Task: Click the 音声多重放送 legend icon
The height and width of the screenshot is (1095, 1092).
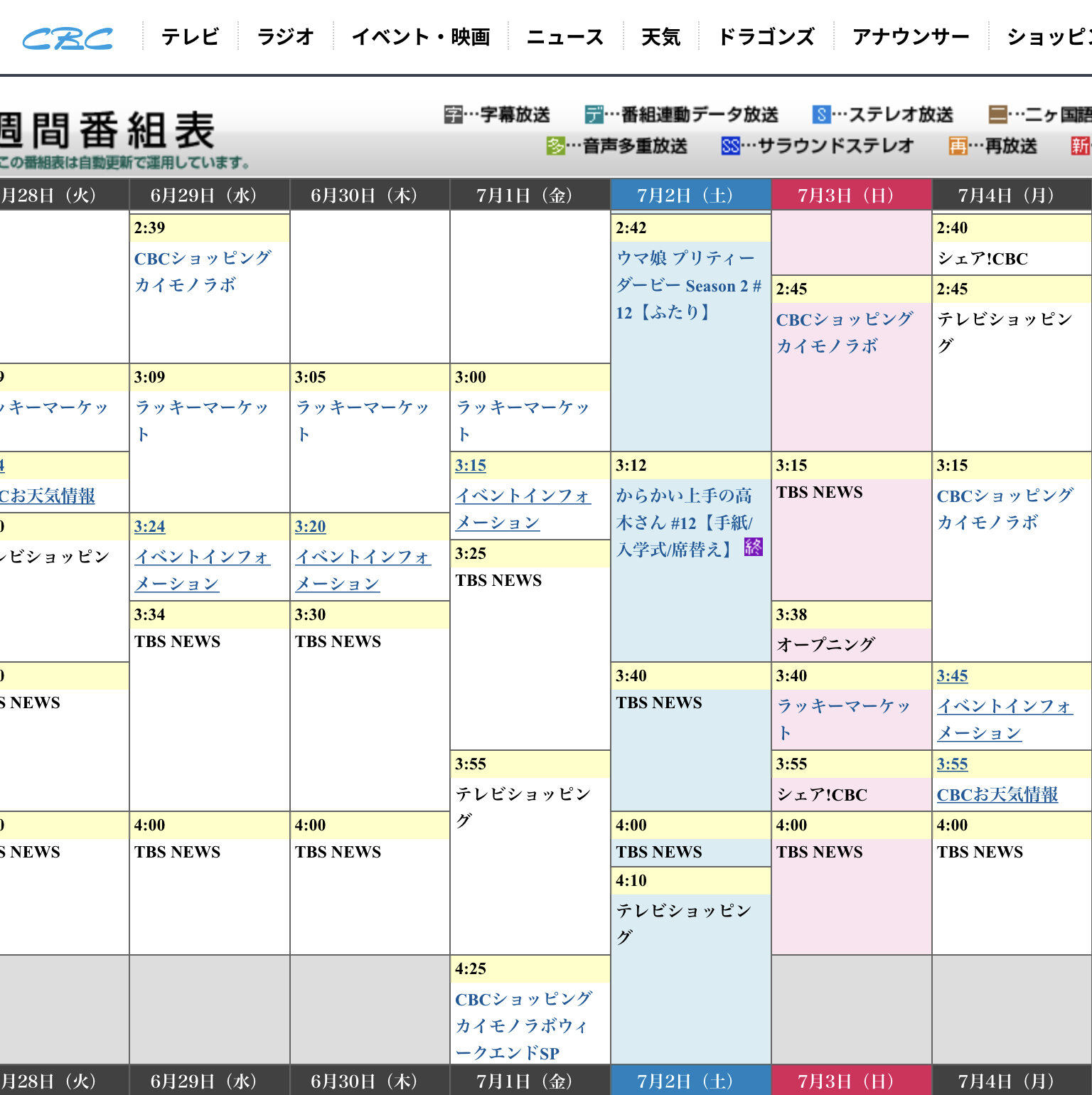Action: 555,146
